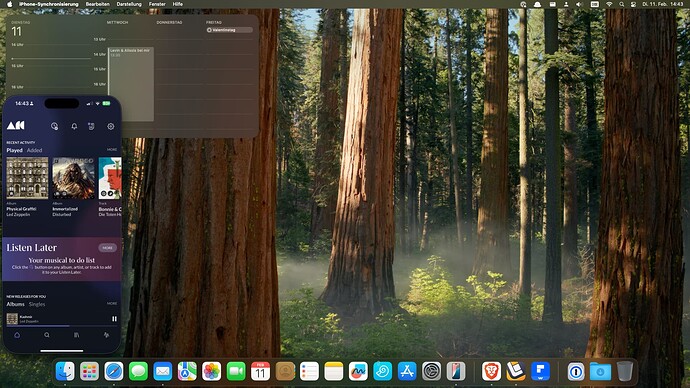Open Photos from the Dock
The width and height of the screenshot is (690, 388).
tap(212, 372)
